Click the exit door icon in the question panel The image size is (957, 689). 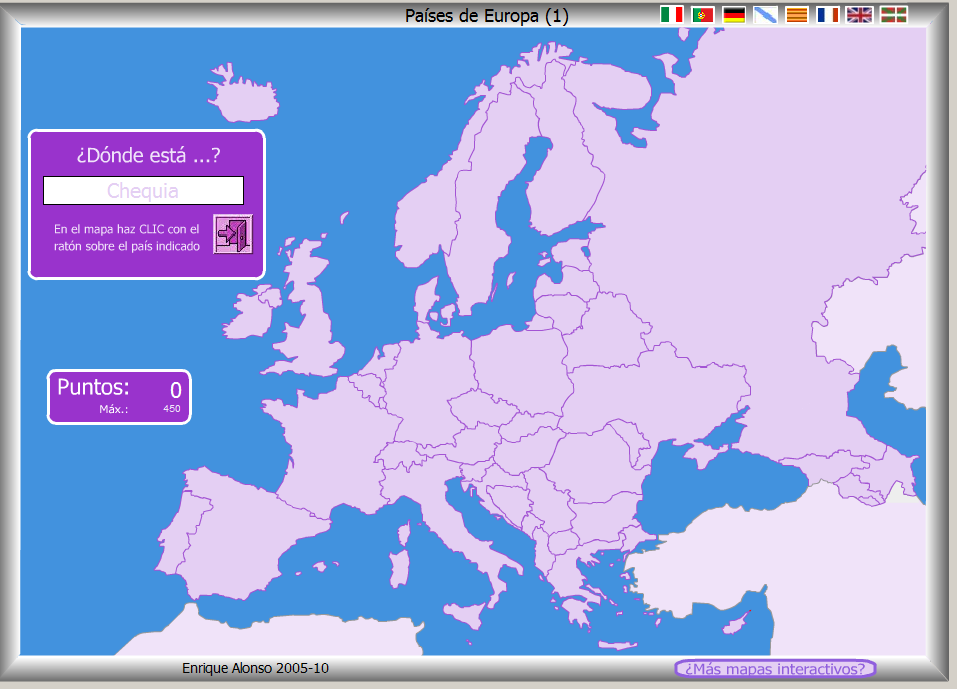pyautogui.click(x=233, y=234)
